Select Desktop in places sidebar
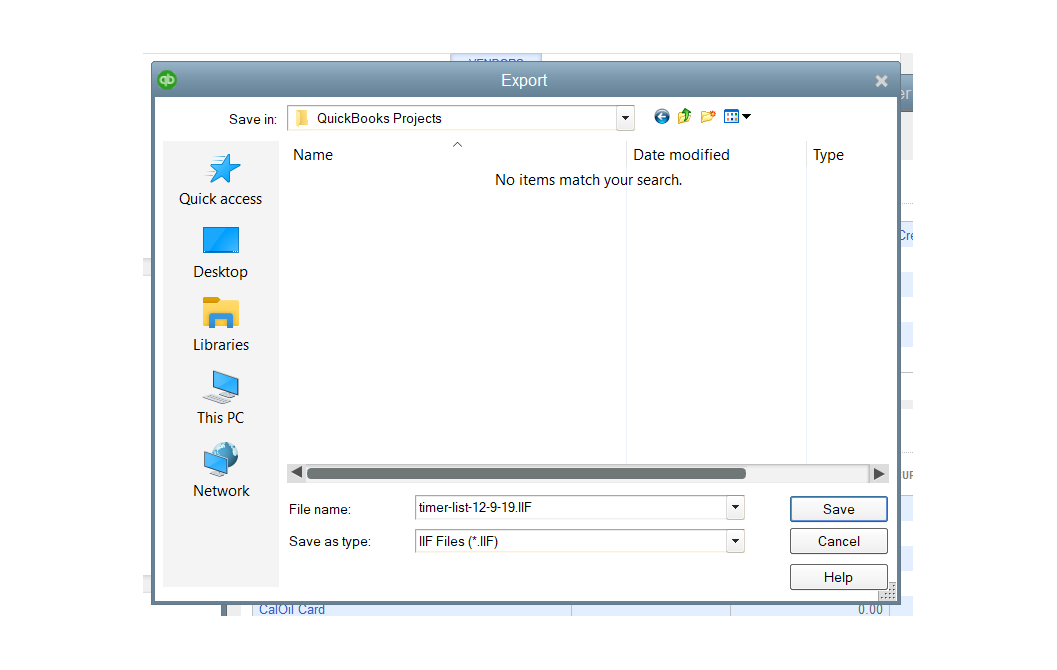The image size is (1057, 670). point(220,253)
